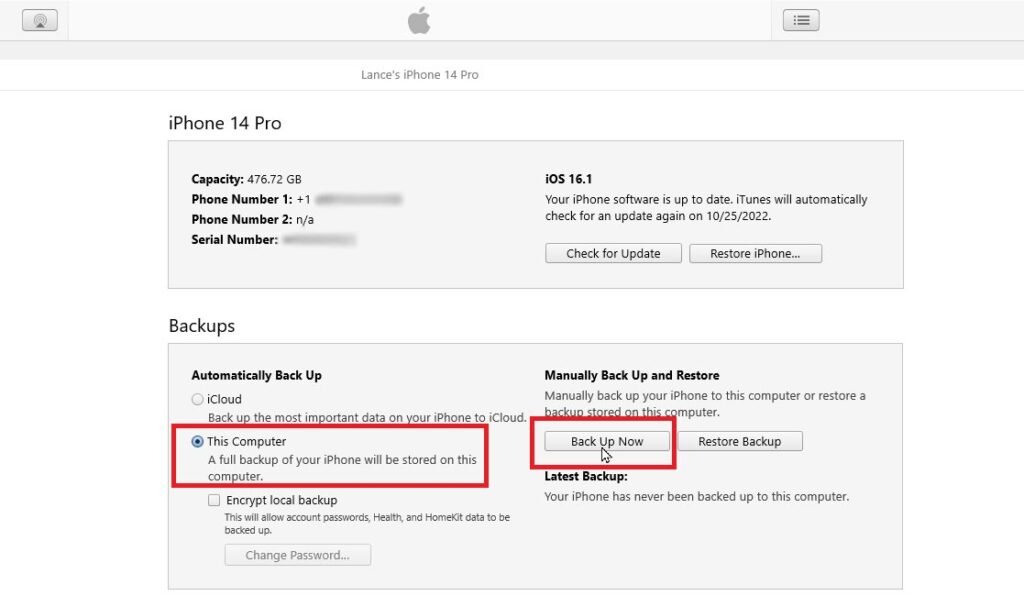The image size is (1024, 607).
Task: Start backup with Back Up Now
Action: [x=607, y=442]
